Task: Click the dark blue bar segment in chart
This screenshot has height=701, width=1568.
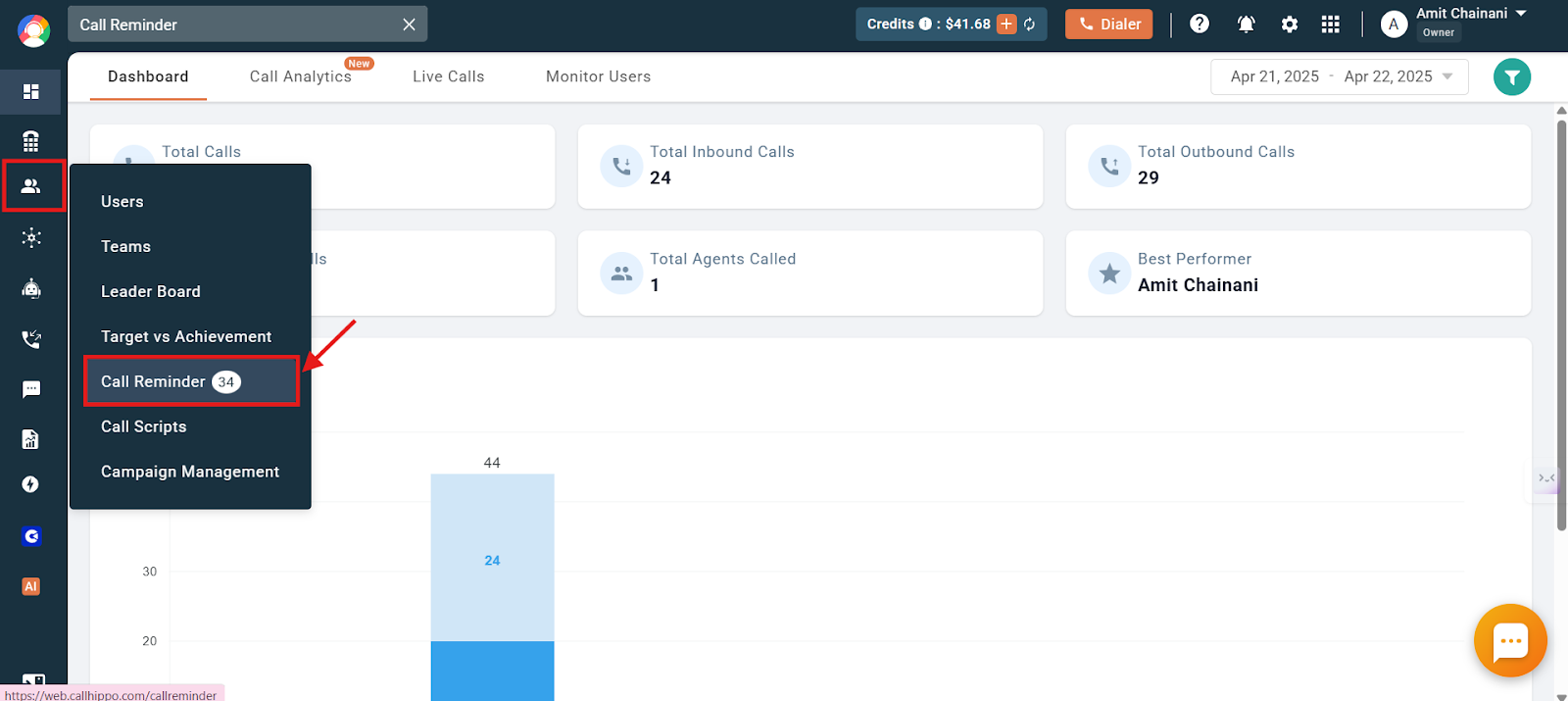Action: tap(492, 671)
